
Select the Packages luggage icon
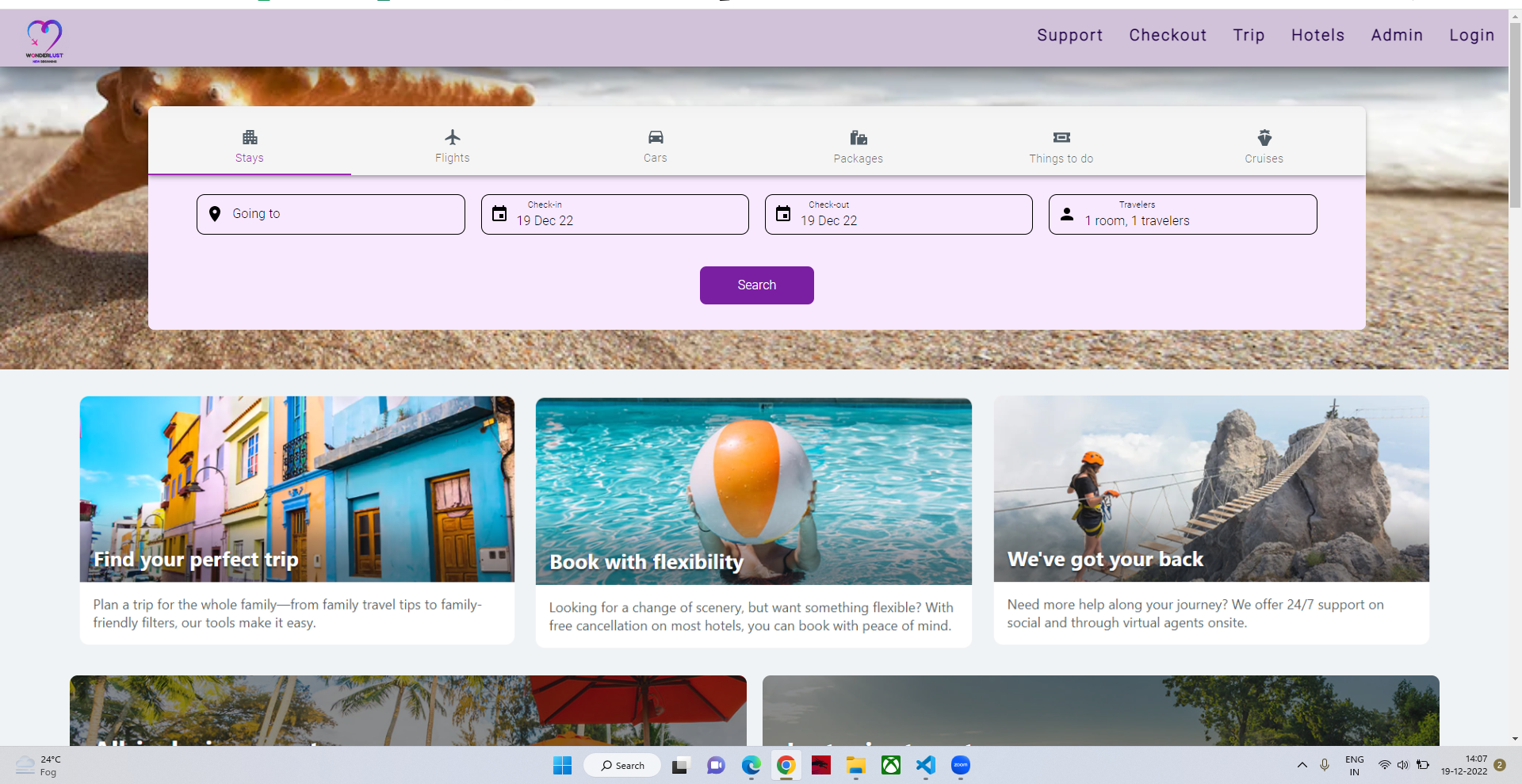[858, 136]
